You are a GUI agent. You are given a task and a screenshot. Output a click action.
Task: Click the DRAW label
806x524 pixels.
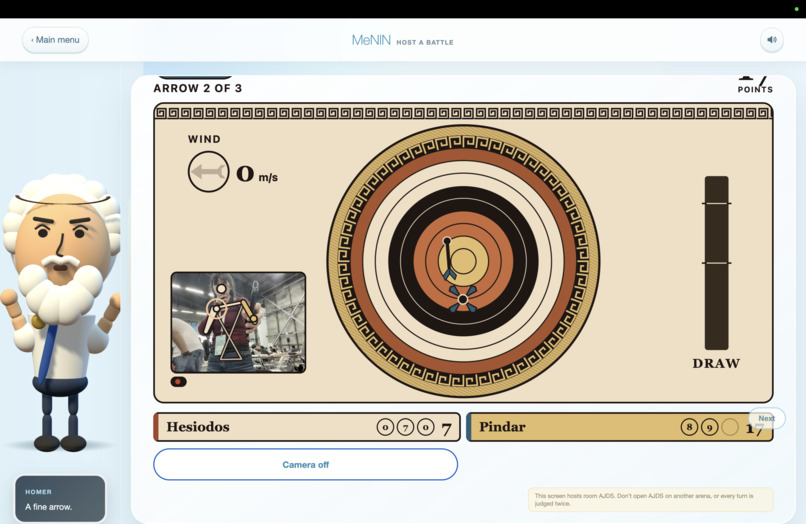coord(717,364)
